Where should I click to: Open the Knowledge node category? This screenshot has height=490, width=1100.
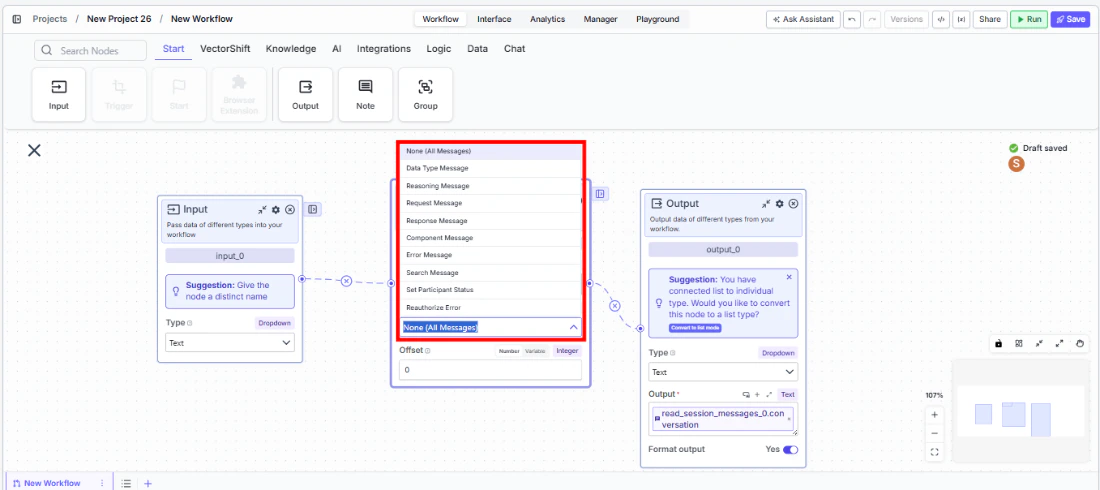290,49
